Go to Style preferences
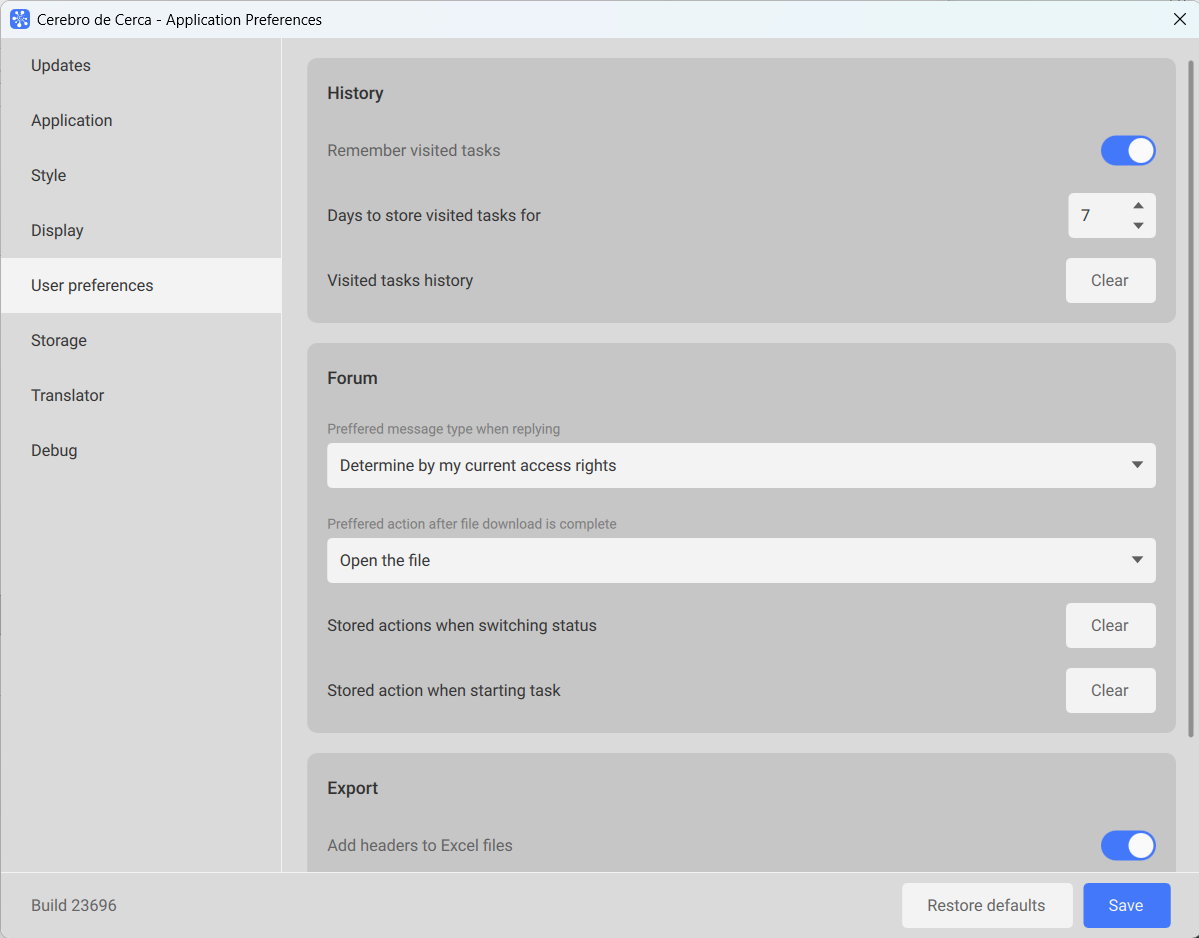1199x938 pixels. tap(49, 176)
